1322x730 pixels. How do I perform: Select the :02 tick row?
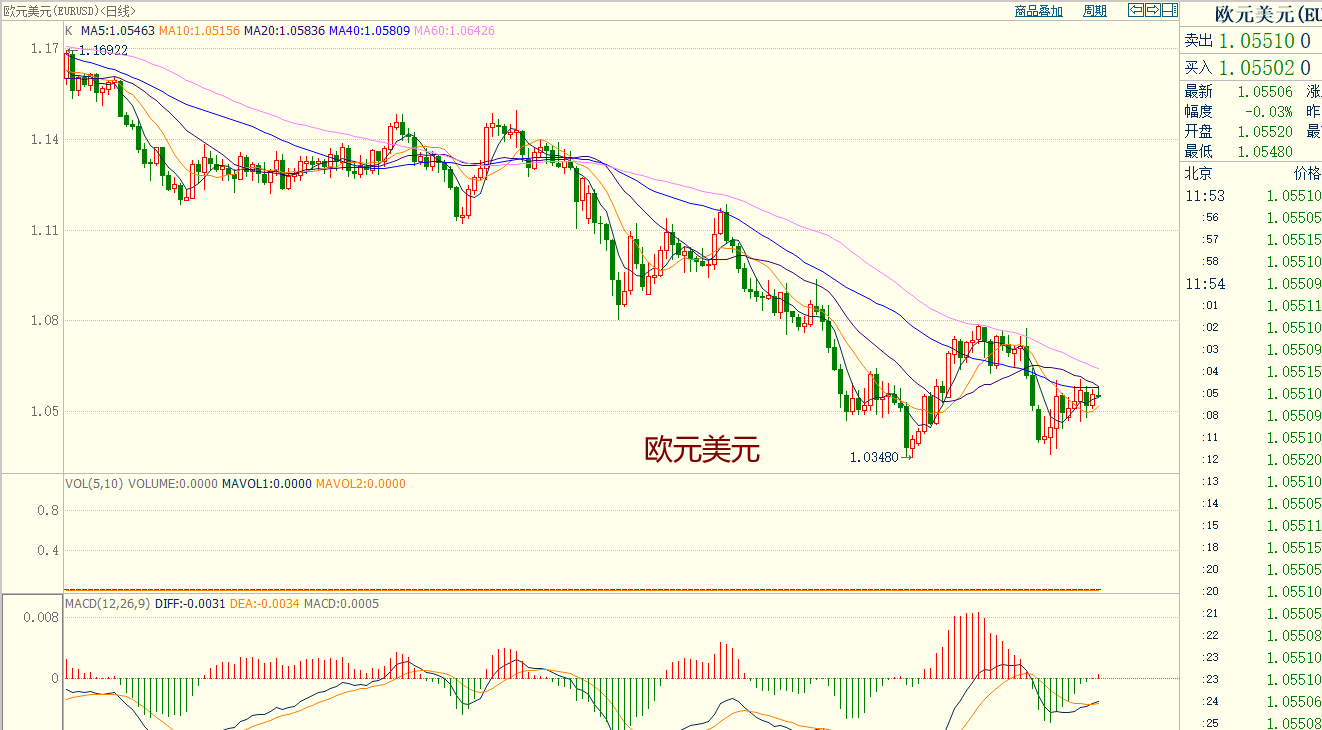pyautogui.click(x=1252, y=328)
